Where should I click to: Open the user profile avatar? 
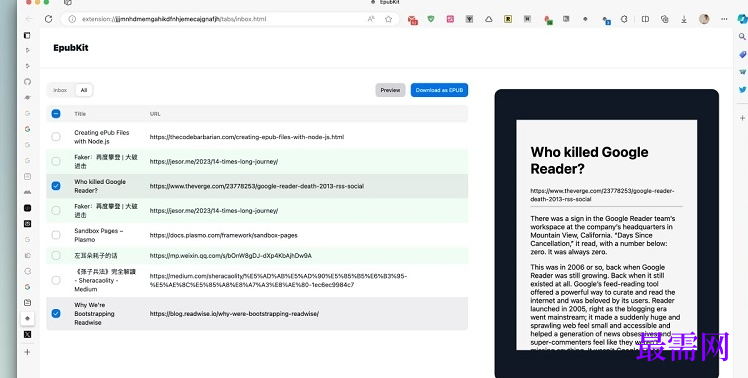pos(704,19)
